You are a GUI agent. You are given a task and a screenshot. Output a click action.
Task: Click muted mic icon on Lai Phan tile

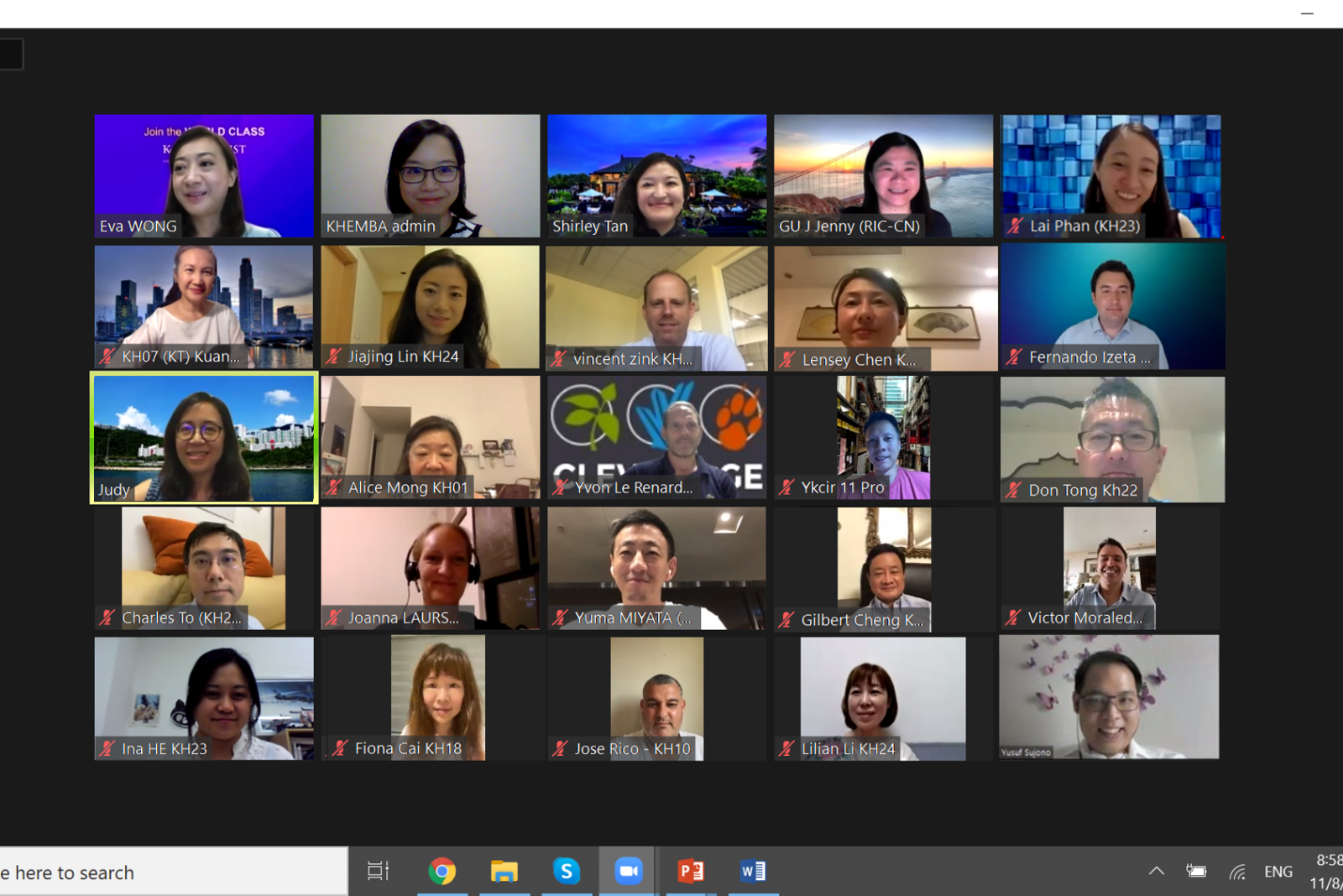pos(1016,226)
